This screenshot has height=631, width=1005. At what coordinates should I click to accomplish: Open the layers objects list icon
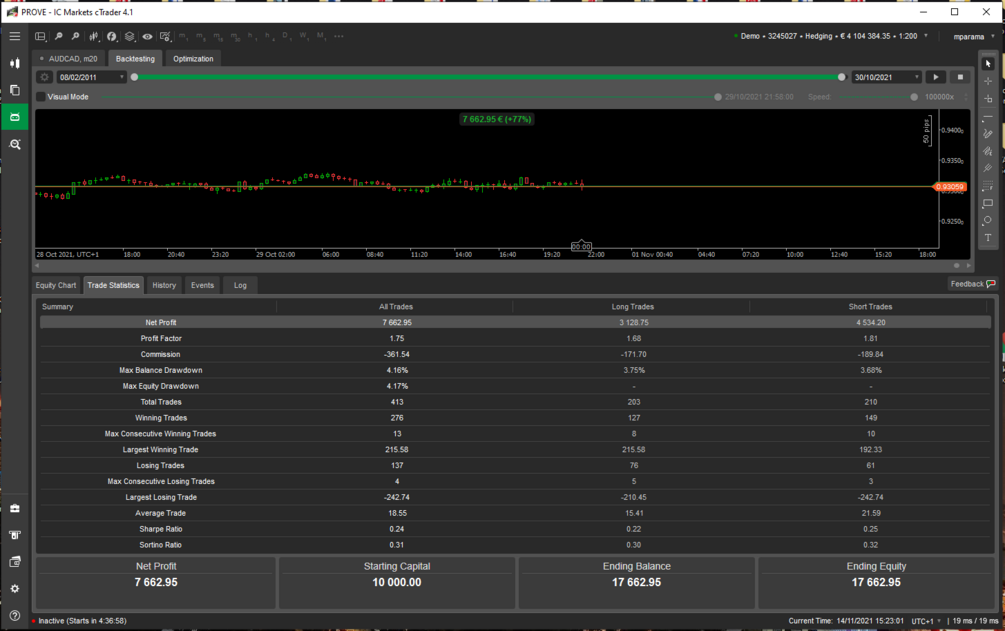click(x=129, y=37)
